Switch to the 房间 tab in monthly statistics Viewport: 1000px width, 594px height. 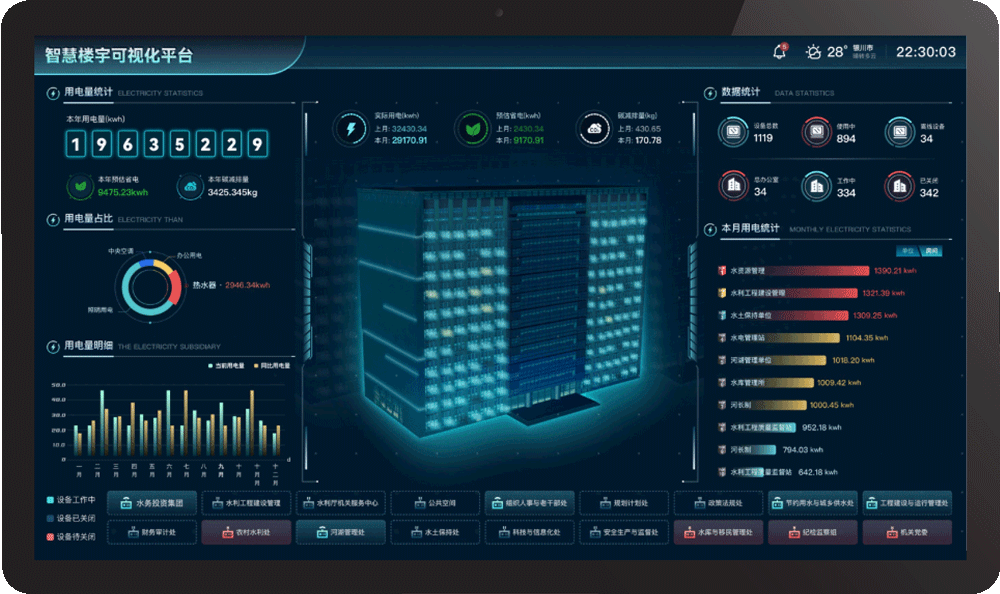tap(931, 250)
